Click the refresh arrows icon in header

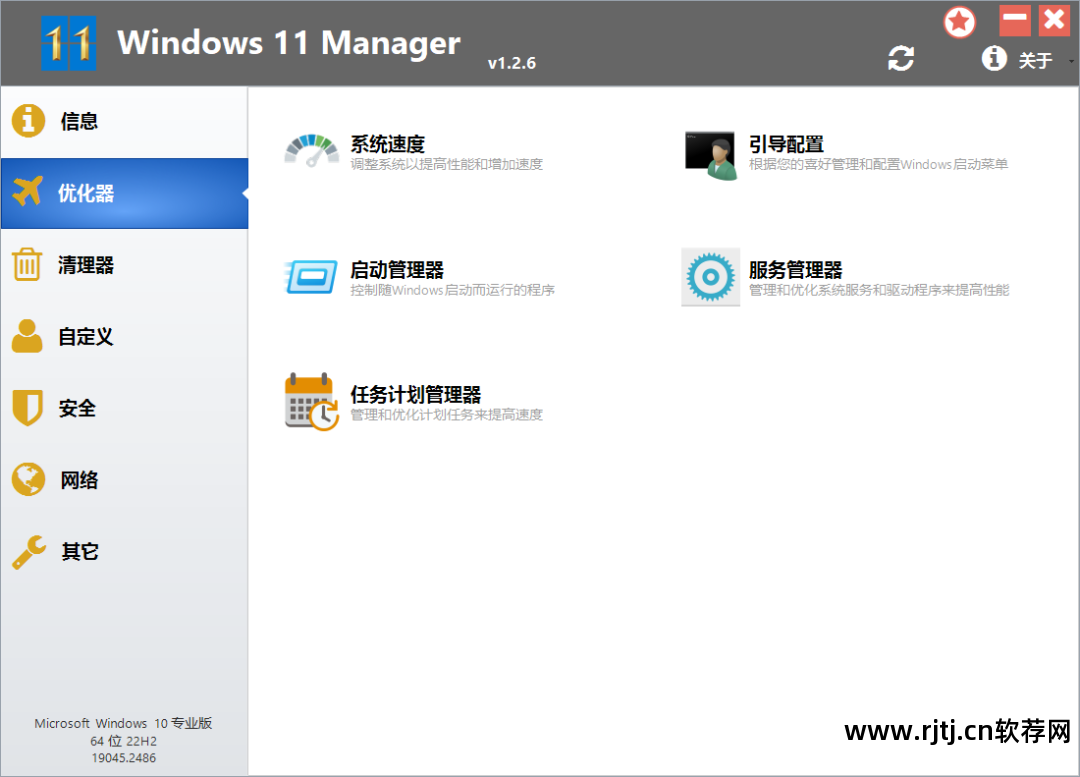[901, 59]
